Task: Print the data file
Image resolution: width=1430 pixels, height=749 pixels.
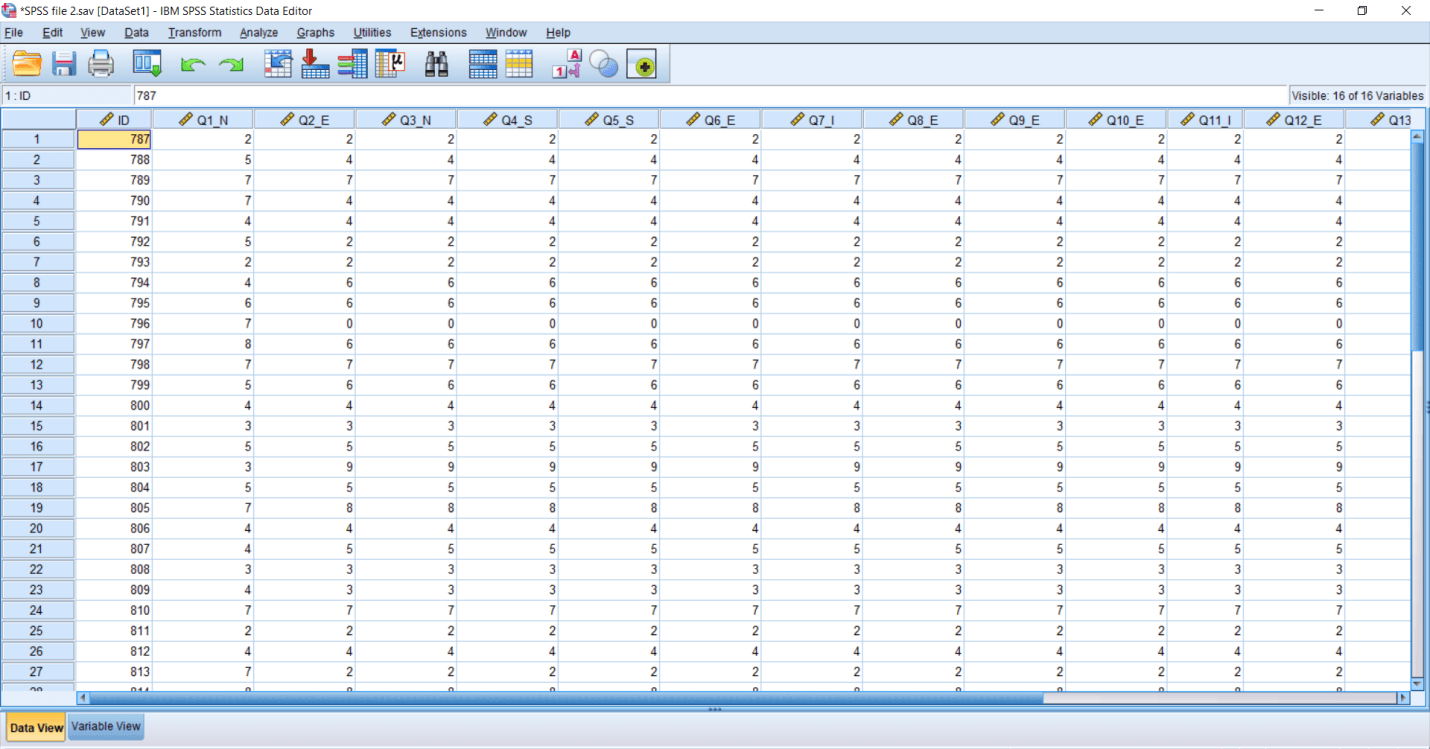Action: coord(100,63)
